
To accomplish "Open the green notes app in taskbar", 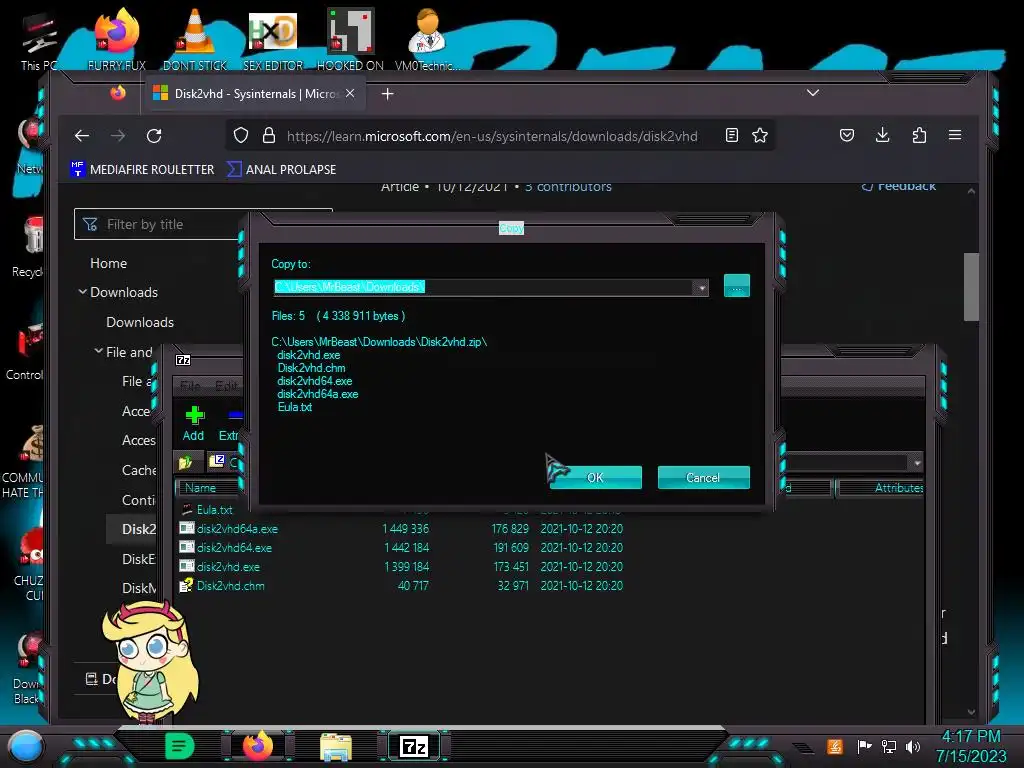I will [179, 746].
